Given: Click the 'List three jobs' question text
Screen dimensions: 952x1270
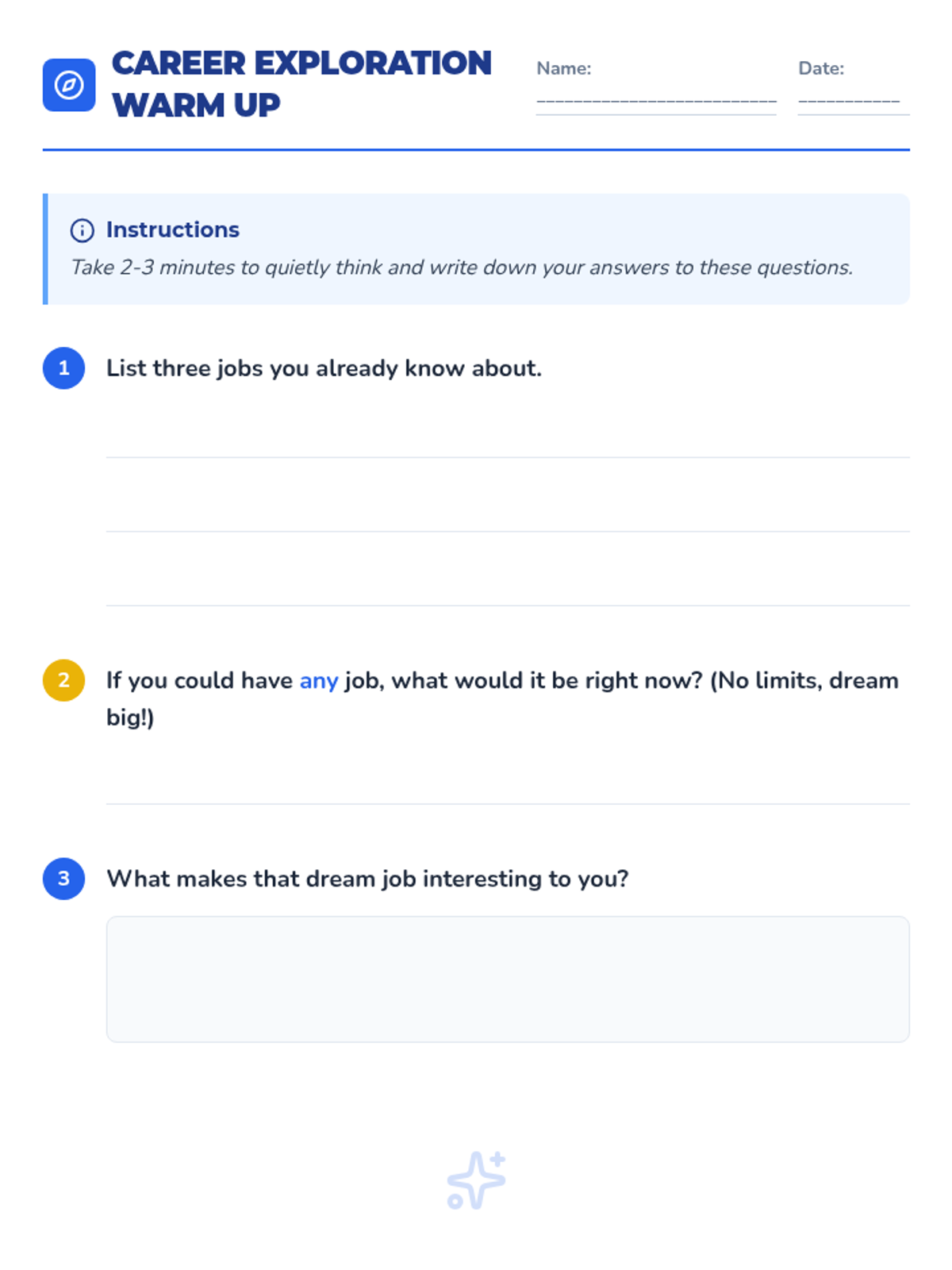Looking at the screenshot, I should [x=324, y=368].
